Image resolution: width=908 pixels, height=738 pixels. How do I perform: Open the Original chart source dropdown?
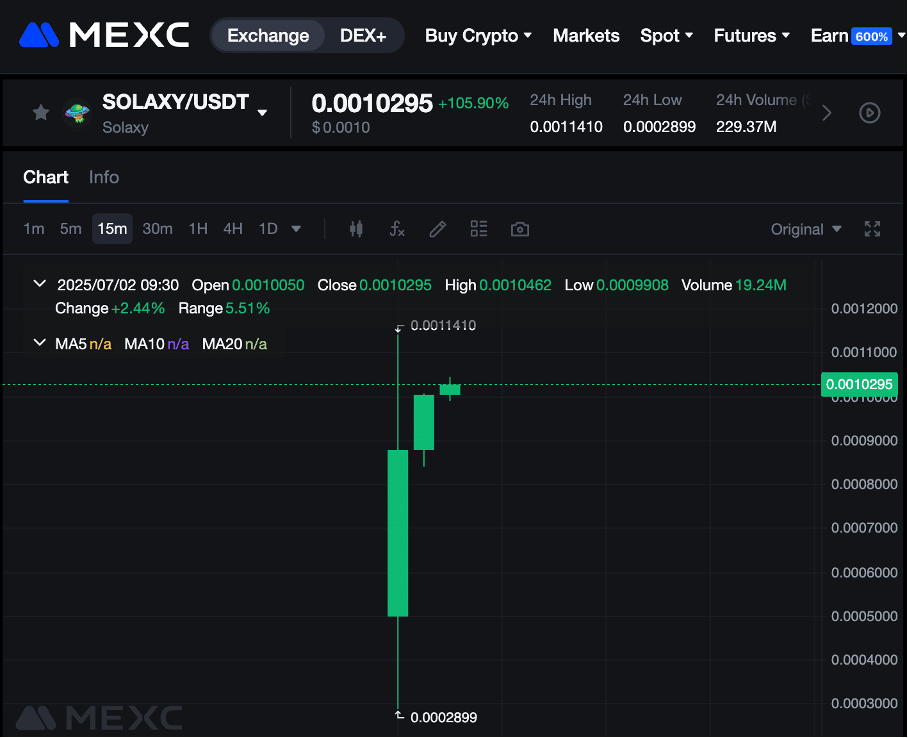coord(806,229)
